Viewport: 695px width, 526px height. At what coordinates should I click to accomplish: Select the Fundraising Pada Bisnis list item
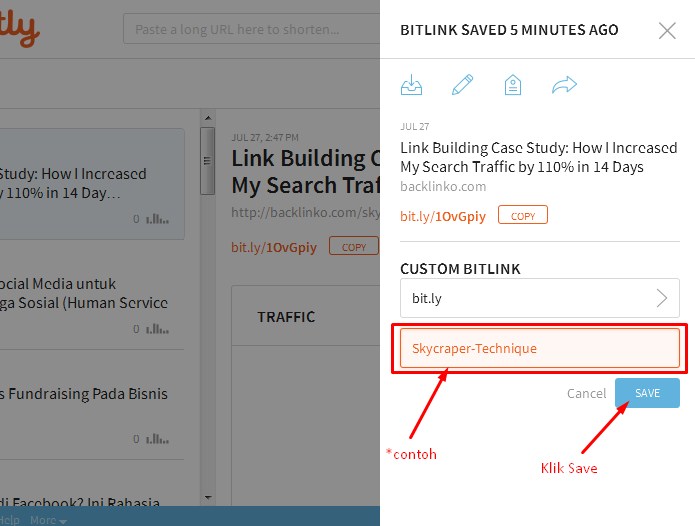click(92, 405)
